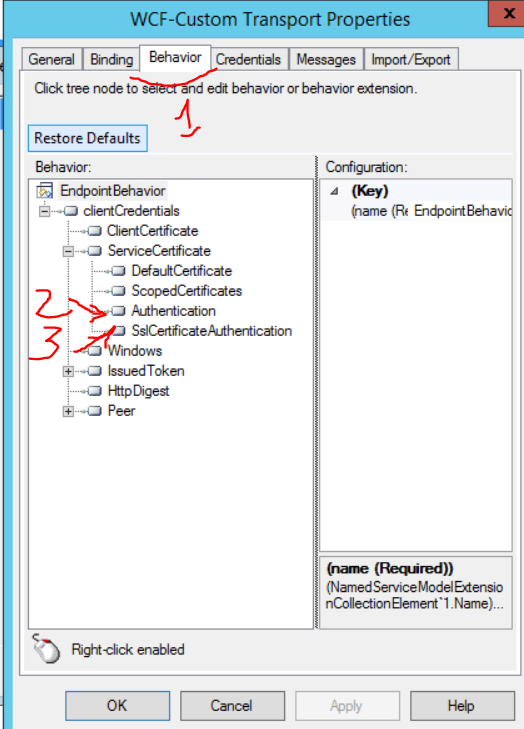Open the Import/Export tab
524x729 pixels.
[411, 60]
